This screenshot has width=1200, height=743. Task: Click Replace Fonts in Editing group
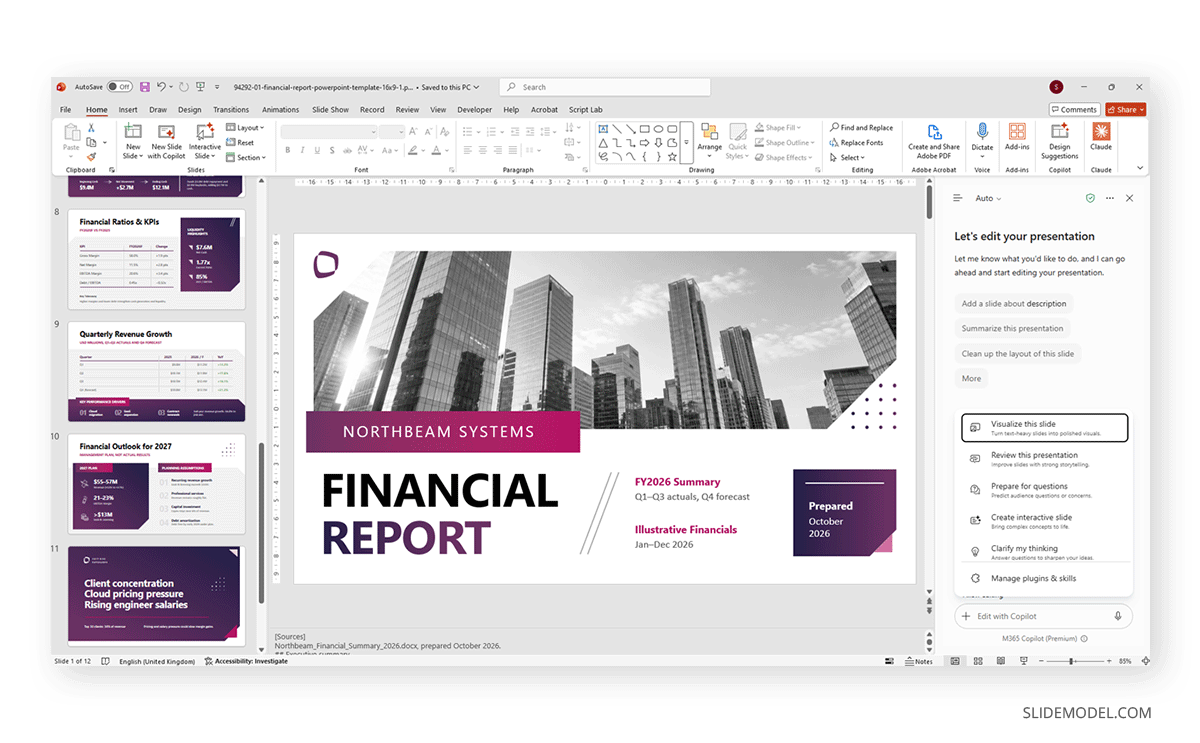click(856, 142)
